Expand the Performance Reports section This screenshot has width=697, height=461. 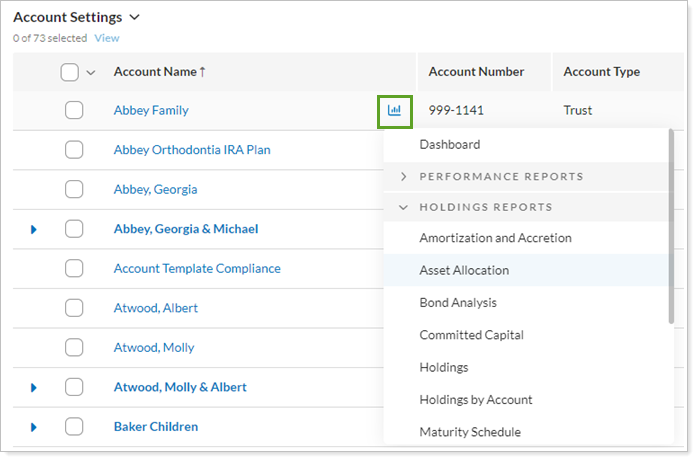[404, 177]
